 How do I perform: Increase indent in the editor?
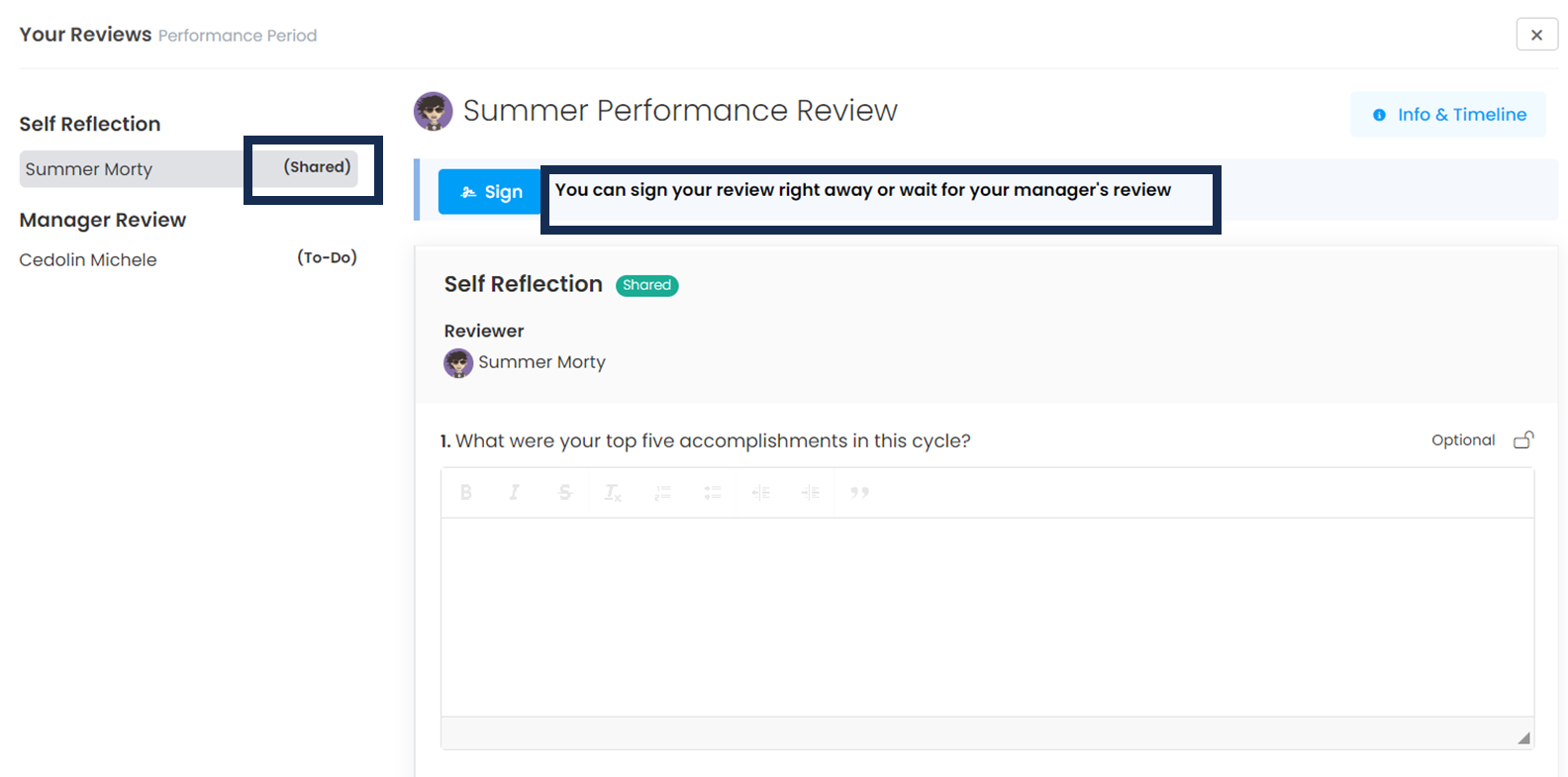click(x=810, y=492)
